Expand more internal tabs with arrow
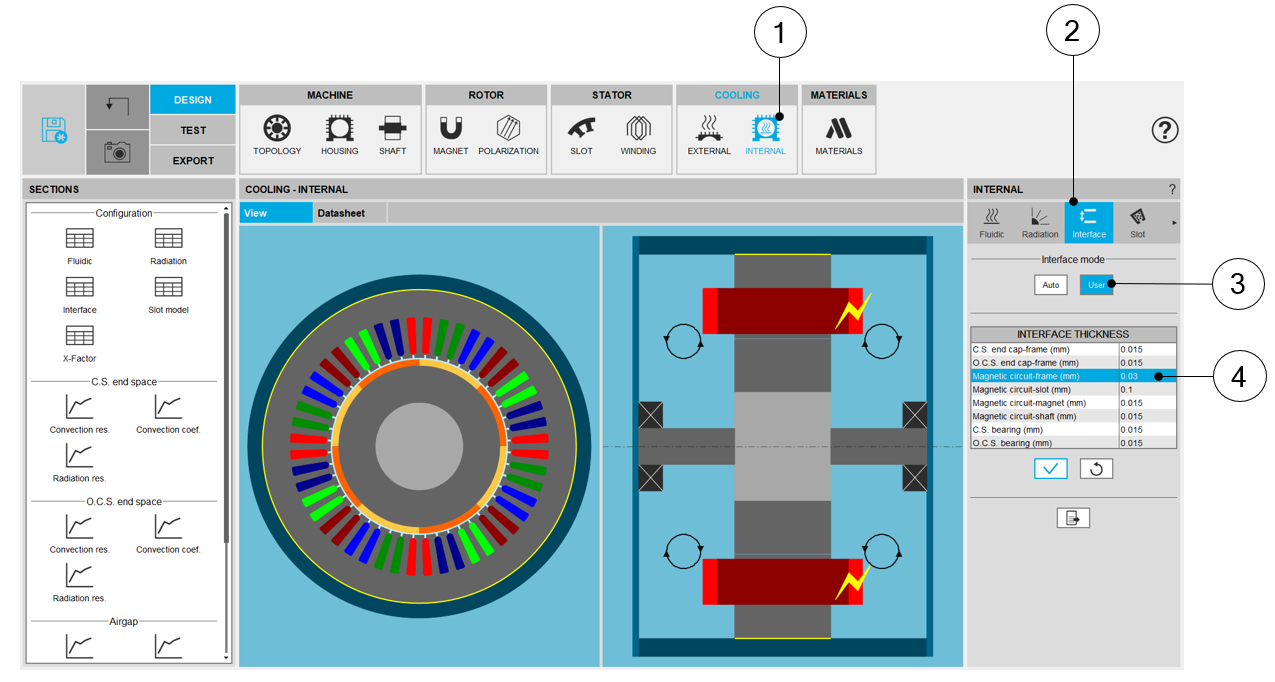This screenshot has height=682, width=1275. [1174, 223]
